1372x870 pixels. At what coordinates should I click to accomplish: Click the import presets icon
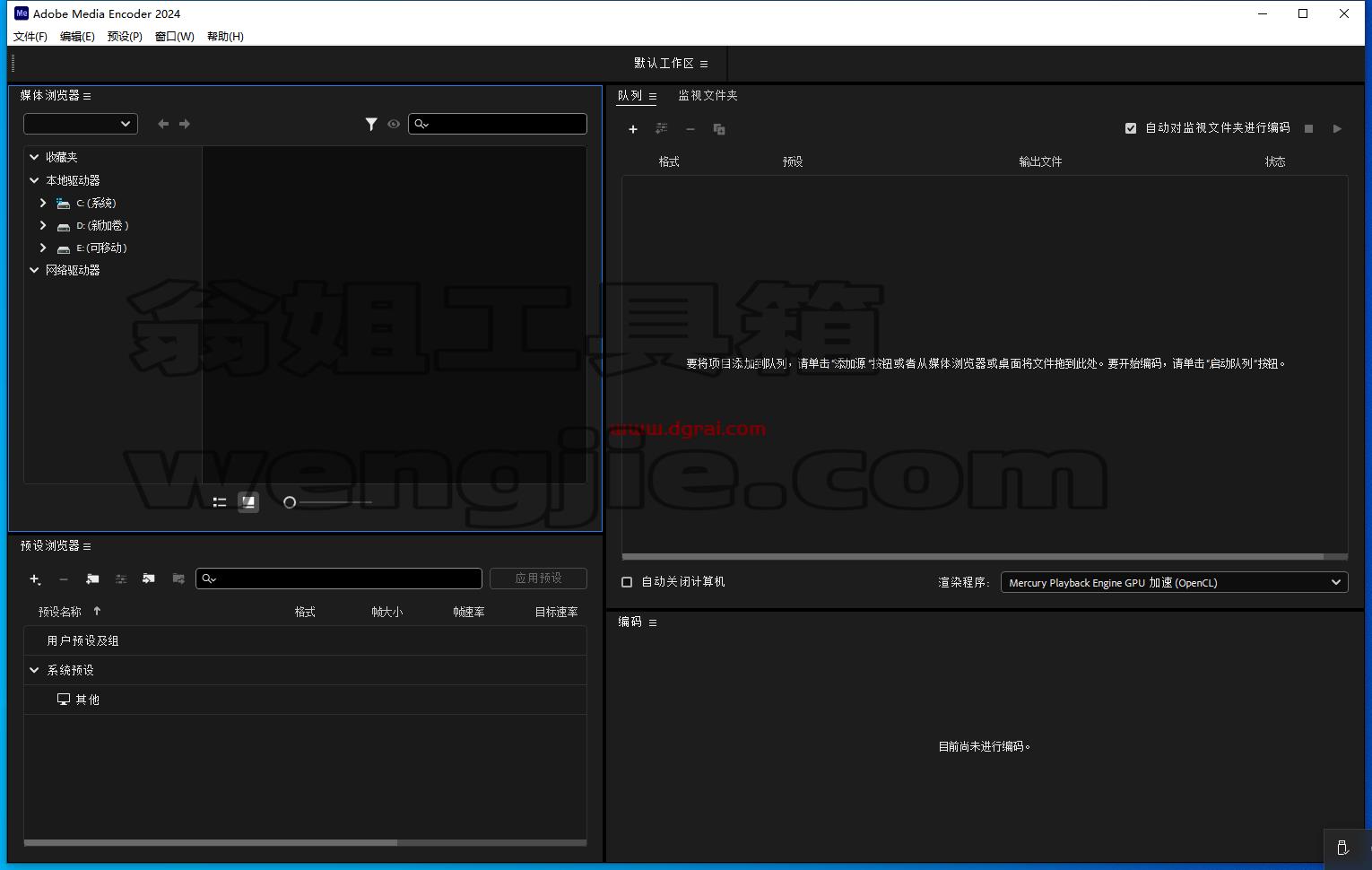149,579
